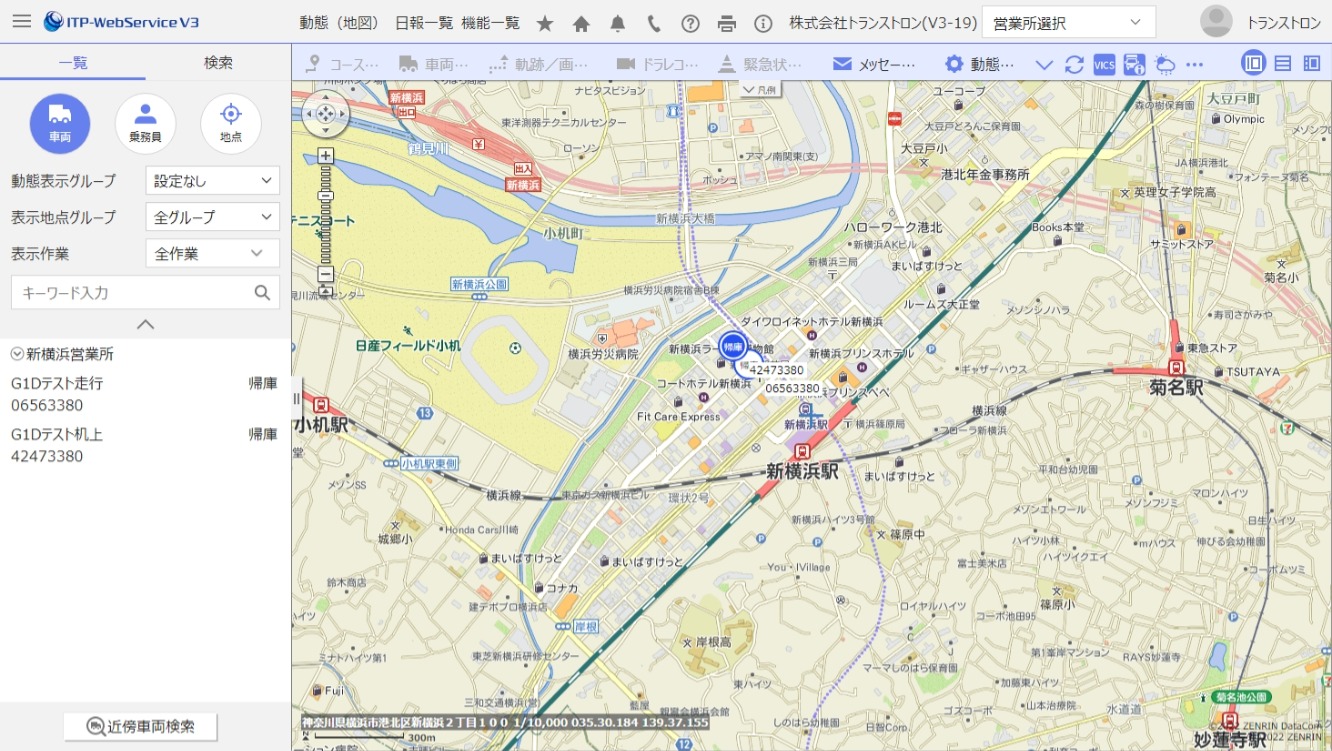This screenshot has height=751, width=1332.
Task: Click the 42473380 label on the map
Action: point(776,370)
